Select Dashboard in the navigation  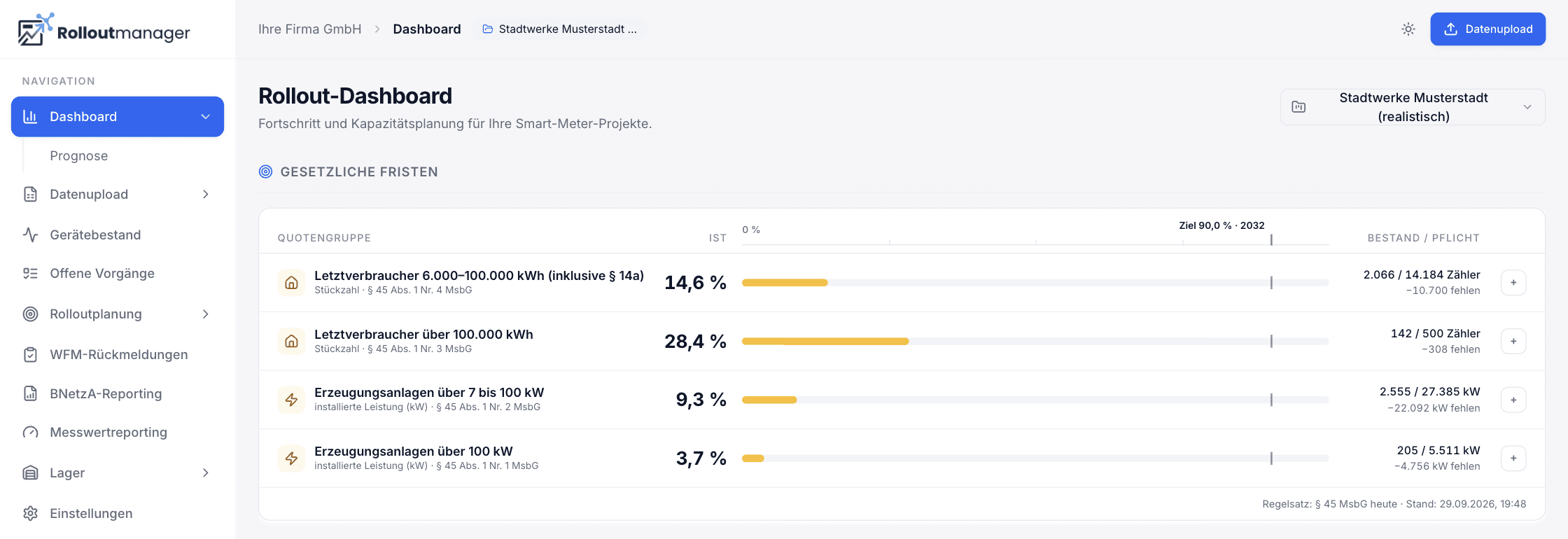pyautogui.click(x=118, y=117)
